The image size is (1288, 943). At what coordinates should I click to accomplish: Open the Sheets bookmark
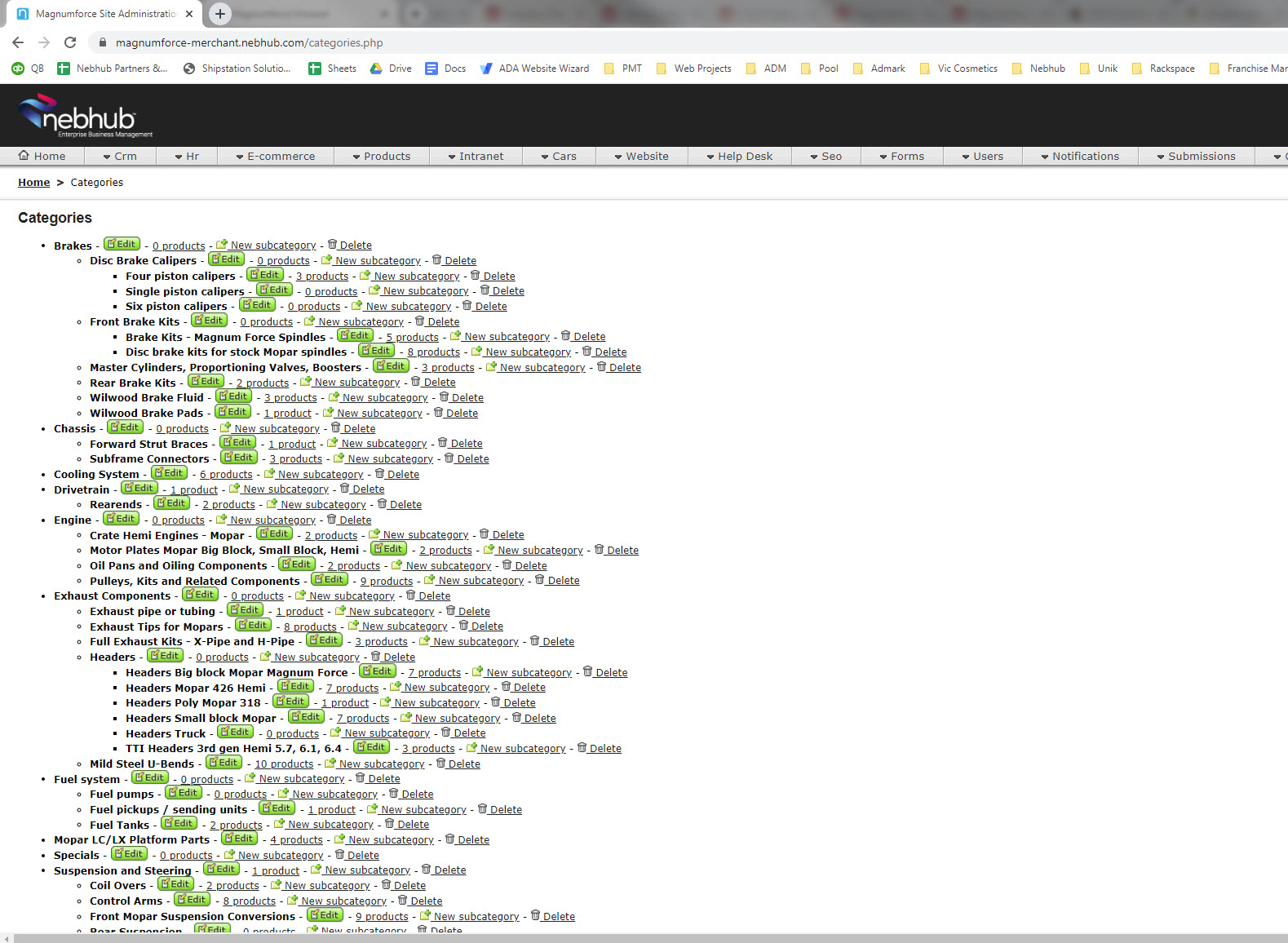[333, 69]
